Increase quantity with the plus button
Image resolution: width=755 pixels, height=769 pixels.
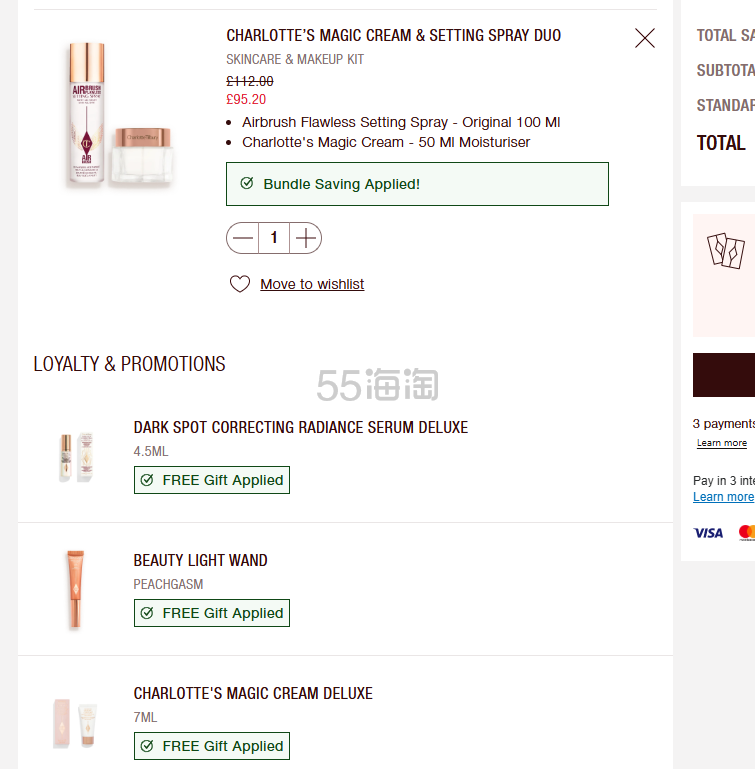[x=306, y=238]
